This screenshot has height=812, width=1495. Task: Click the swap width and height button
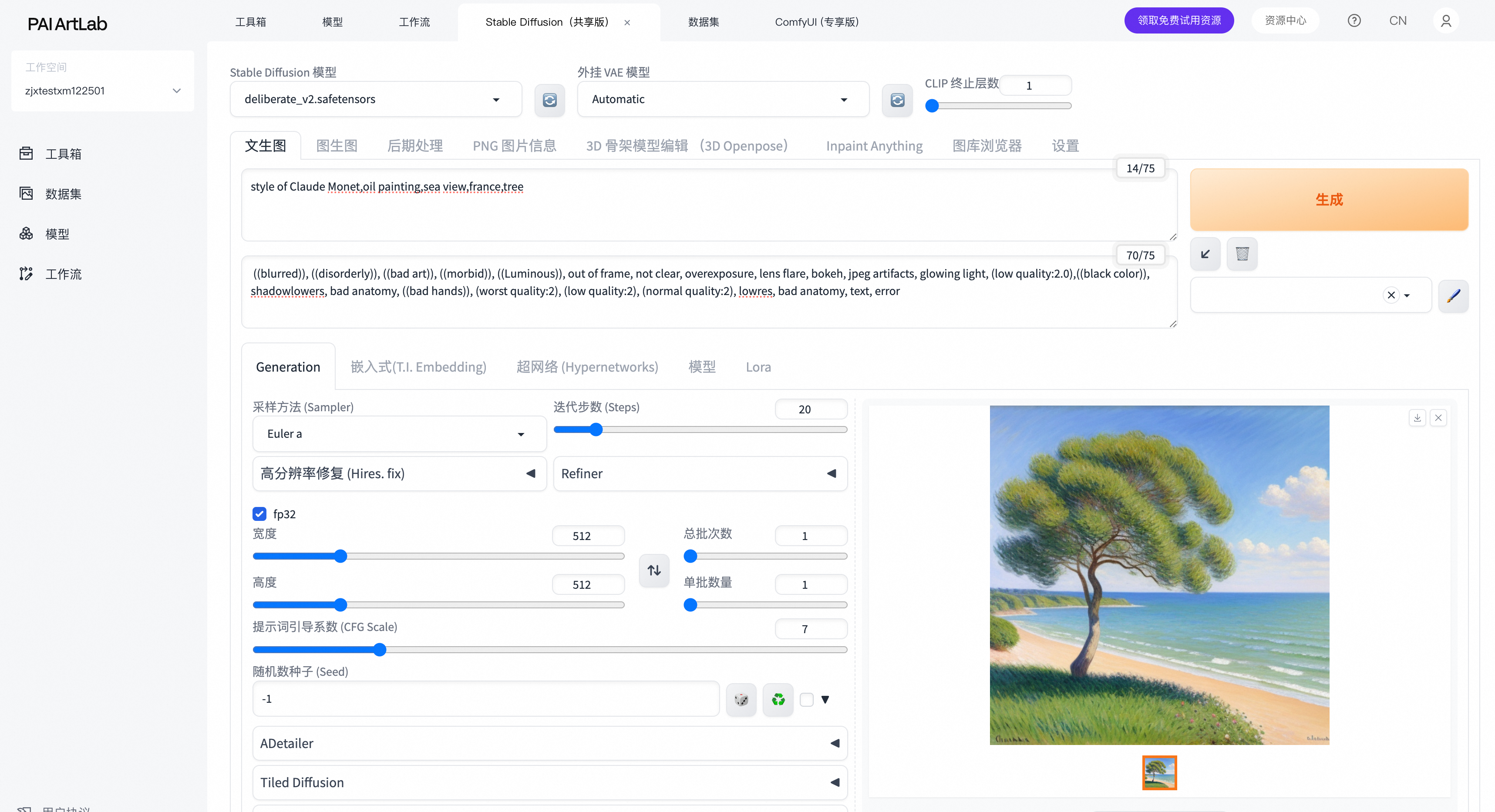click(x=654, y=570)
